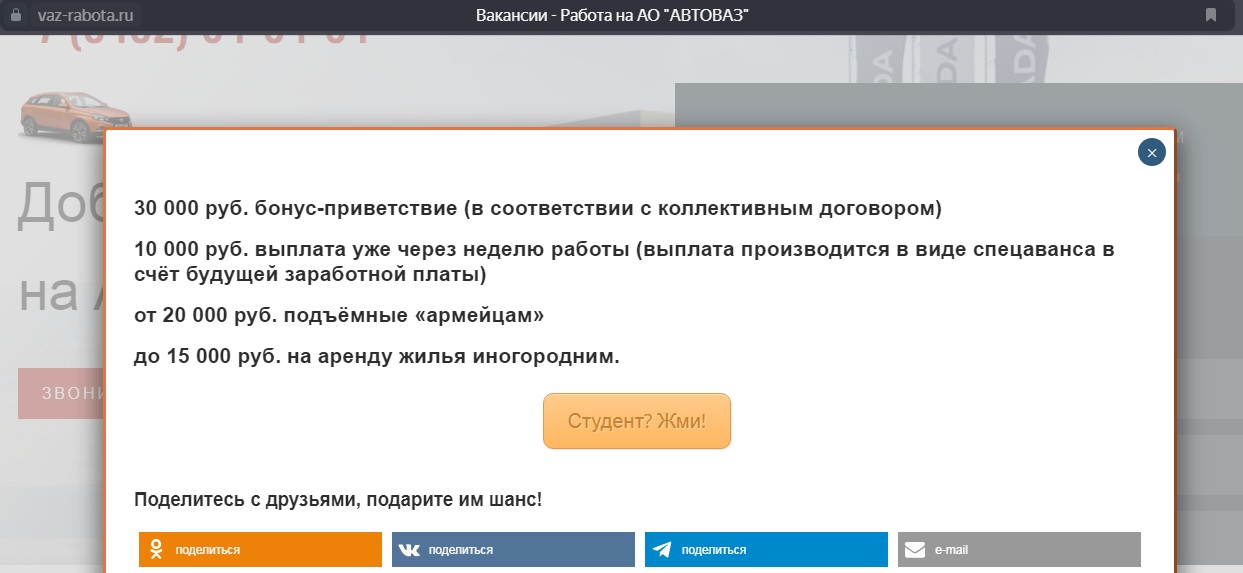Click text '30 000 руб. бонус-приветствие'

click(x=296, y=209)
